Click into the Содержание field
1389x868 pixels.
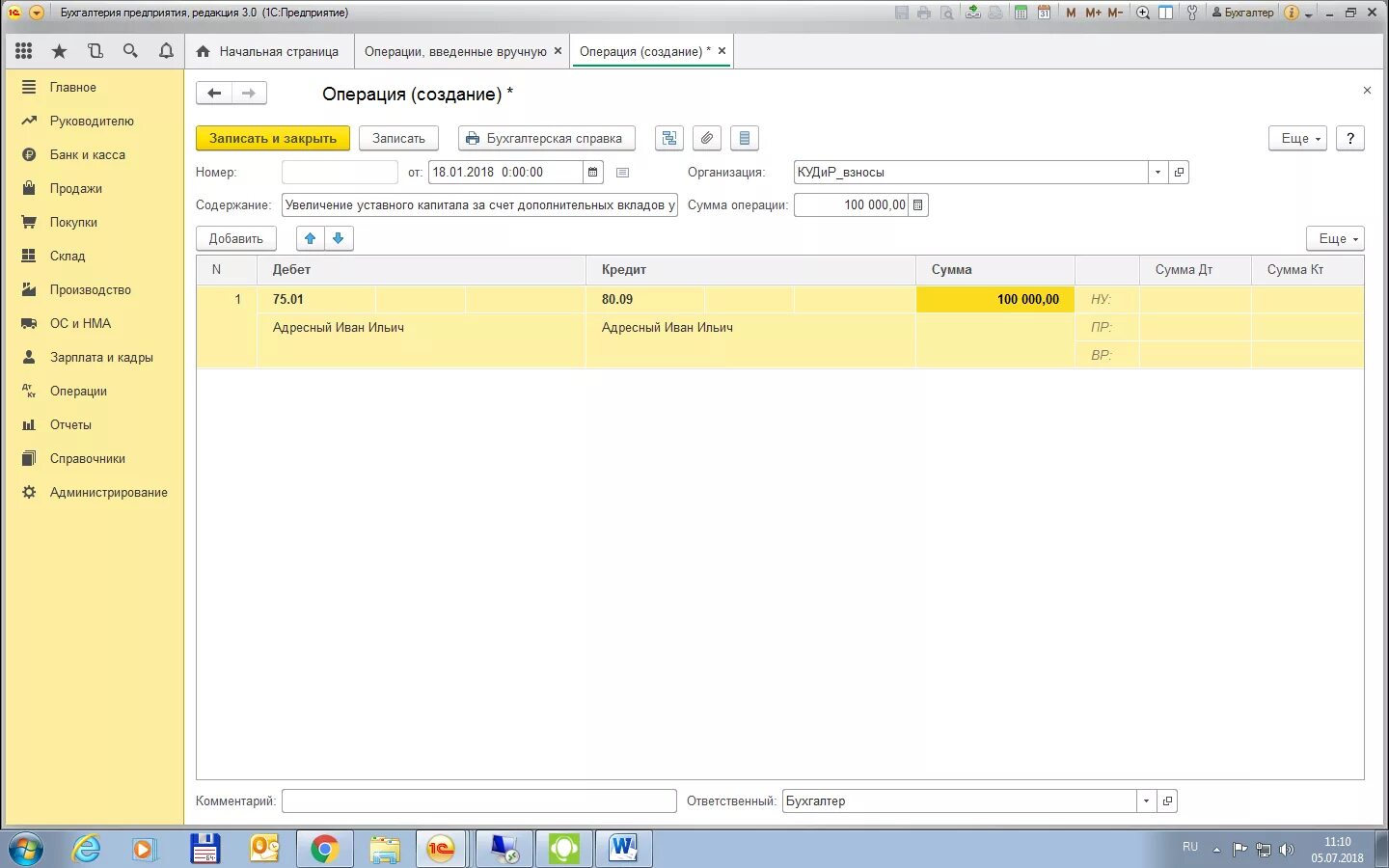(479, 204)
